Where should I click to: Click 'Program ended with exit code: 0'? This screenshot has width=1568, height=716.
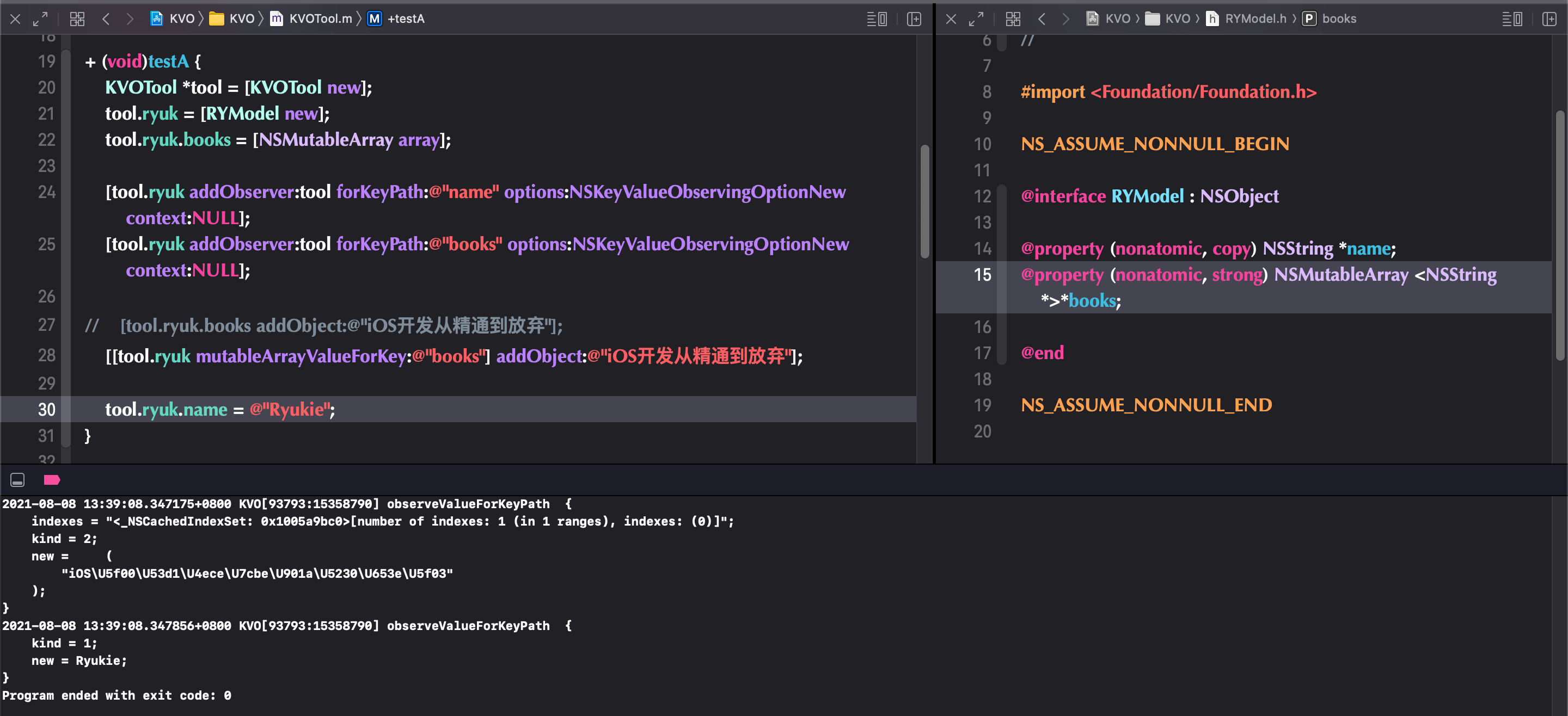click(x=117, y=695)
